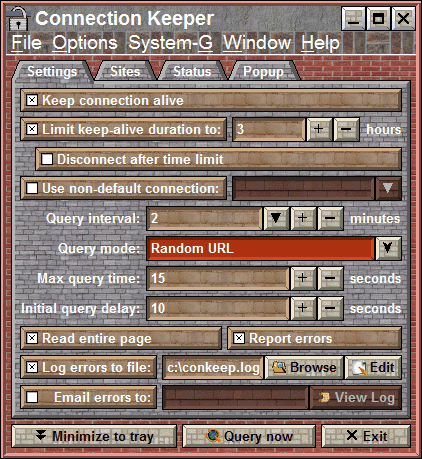Viewport: 422px width, 459px height.
Task: Expand the Query interval dropdown list
Action: [276, 218]
